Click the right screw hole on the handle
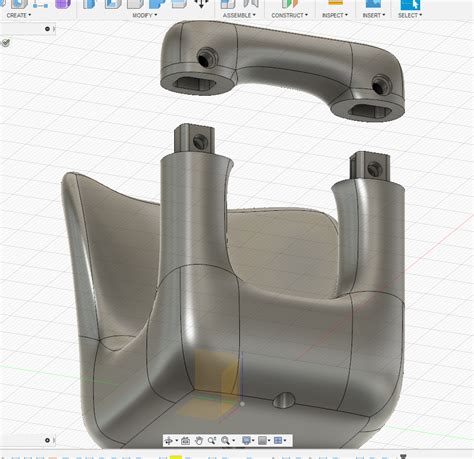Image resolution: width=474 pixels, height=459 pixels. point(381,85)
